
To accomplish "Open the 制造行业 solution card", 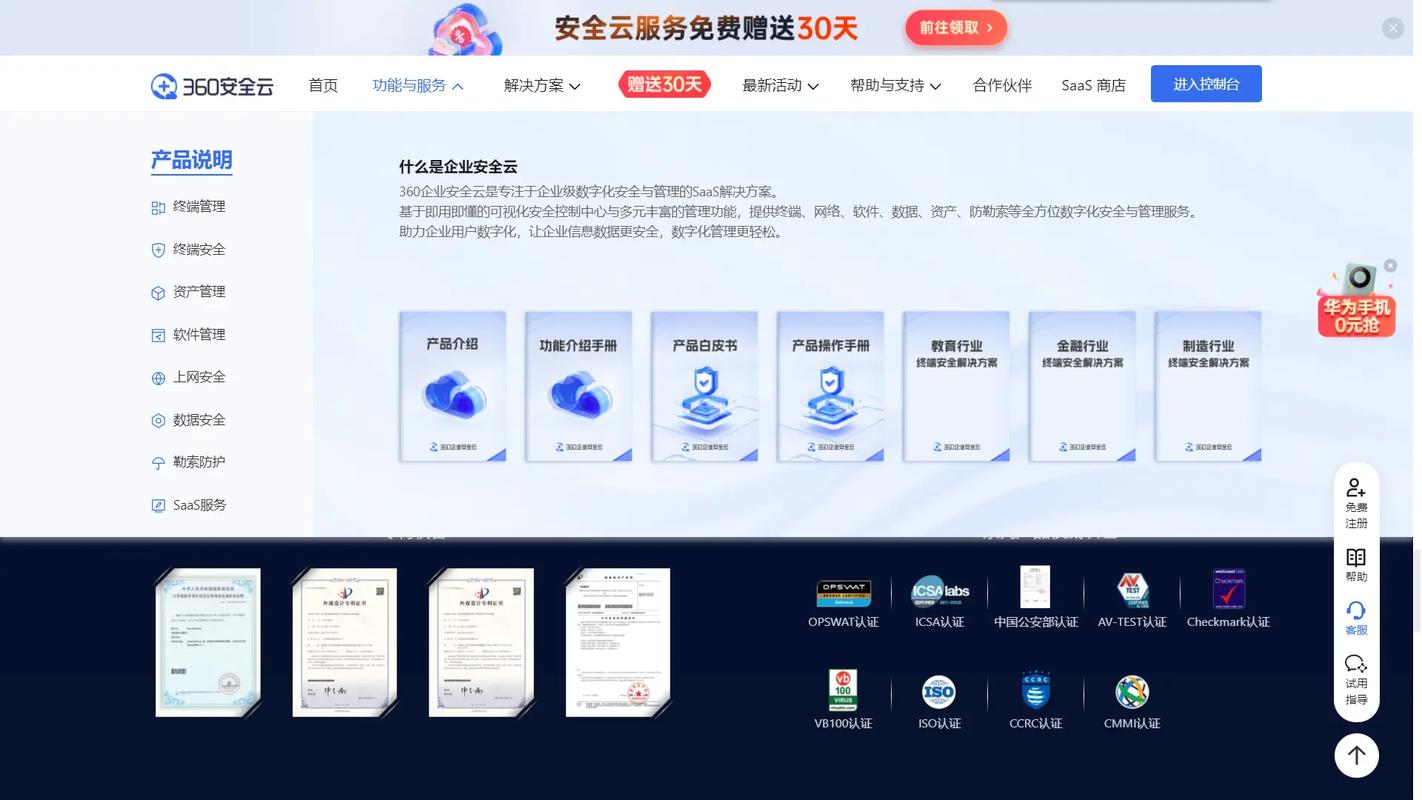I will pos(1208,386).
